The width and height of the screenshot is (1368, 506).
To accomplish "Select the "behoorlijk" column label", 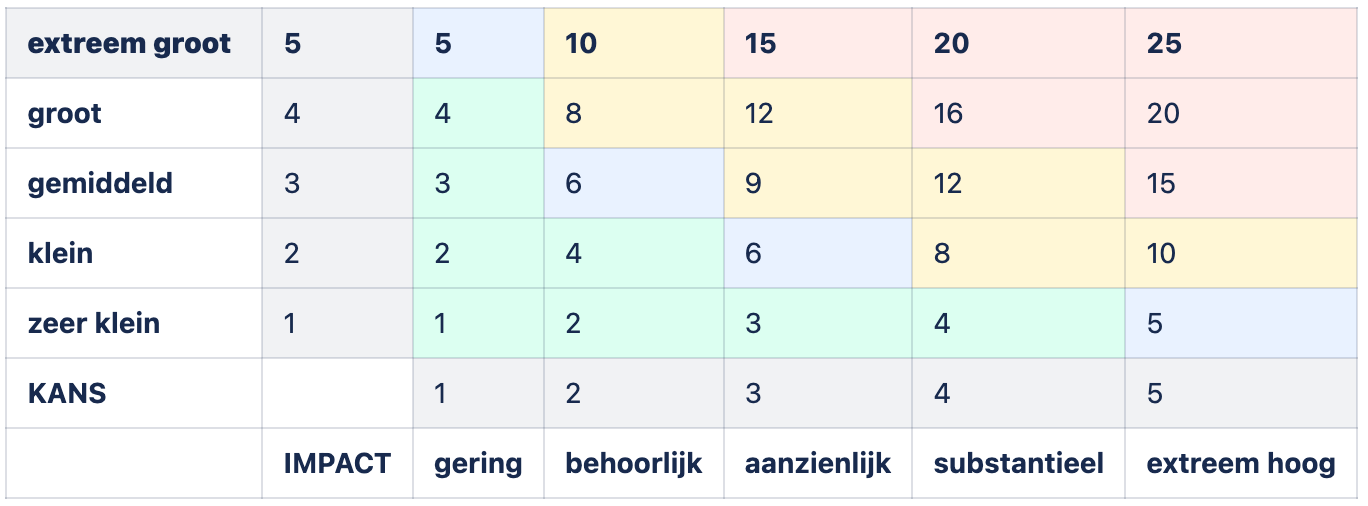I will (x=633, y=464).
